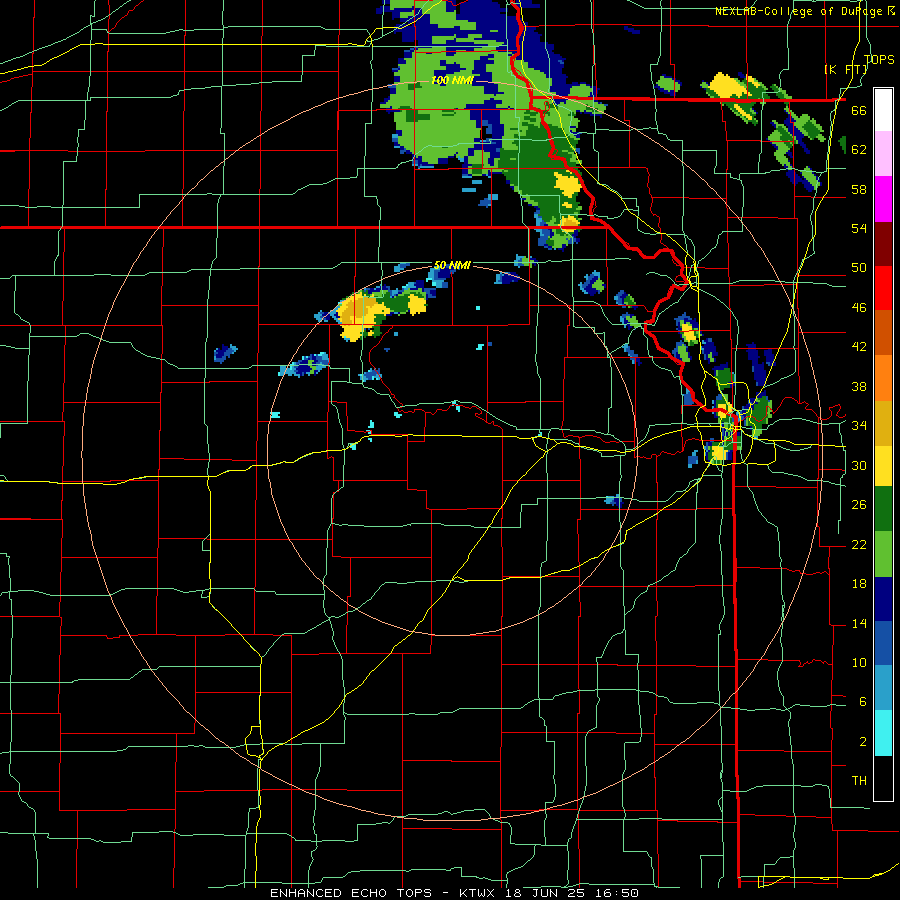Click the NEXLAB-College of DuPage credit

[805, 11]
